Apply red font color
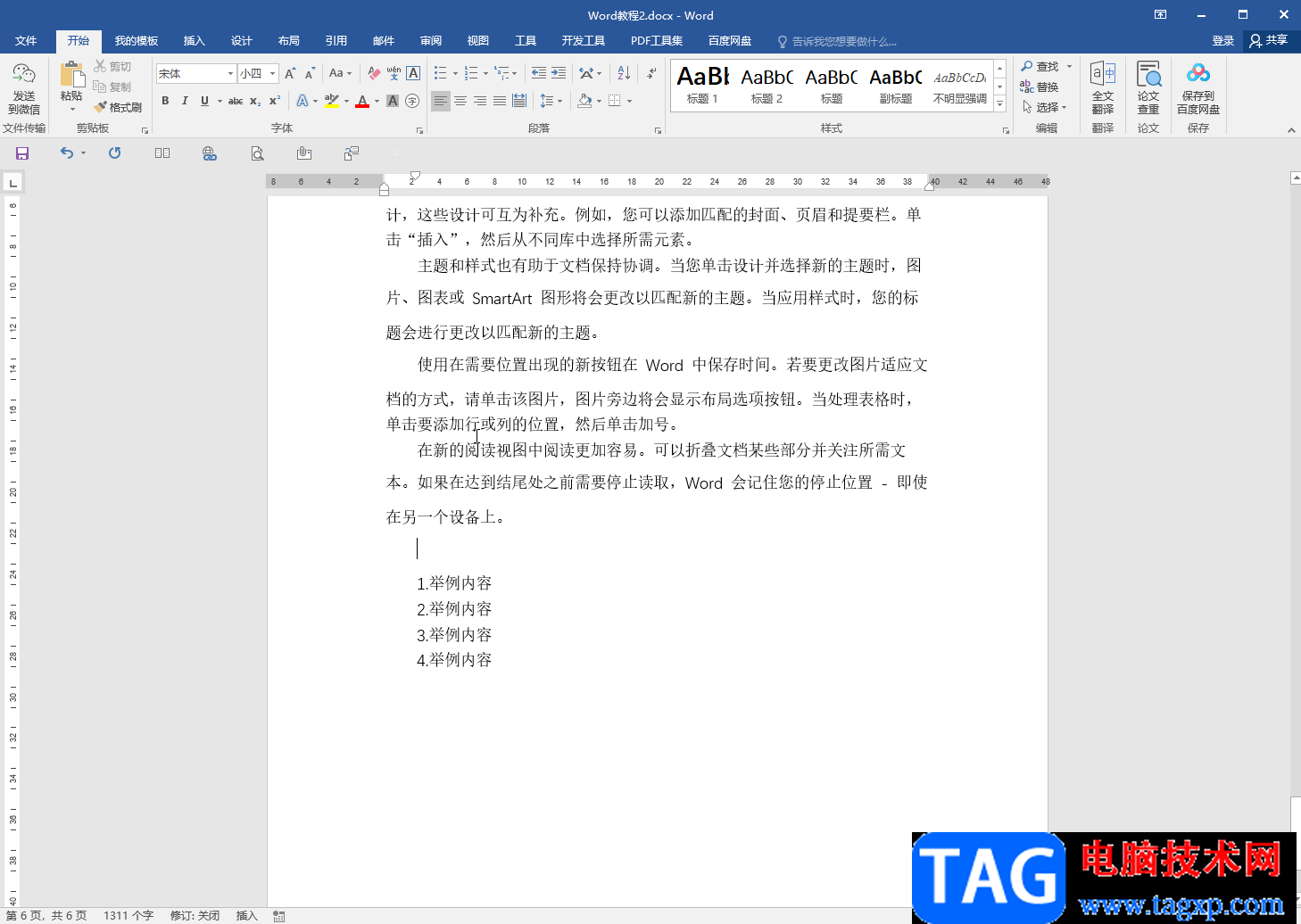The width and height of the screenshot is (1301, 924). point(362,101)
